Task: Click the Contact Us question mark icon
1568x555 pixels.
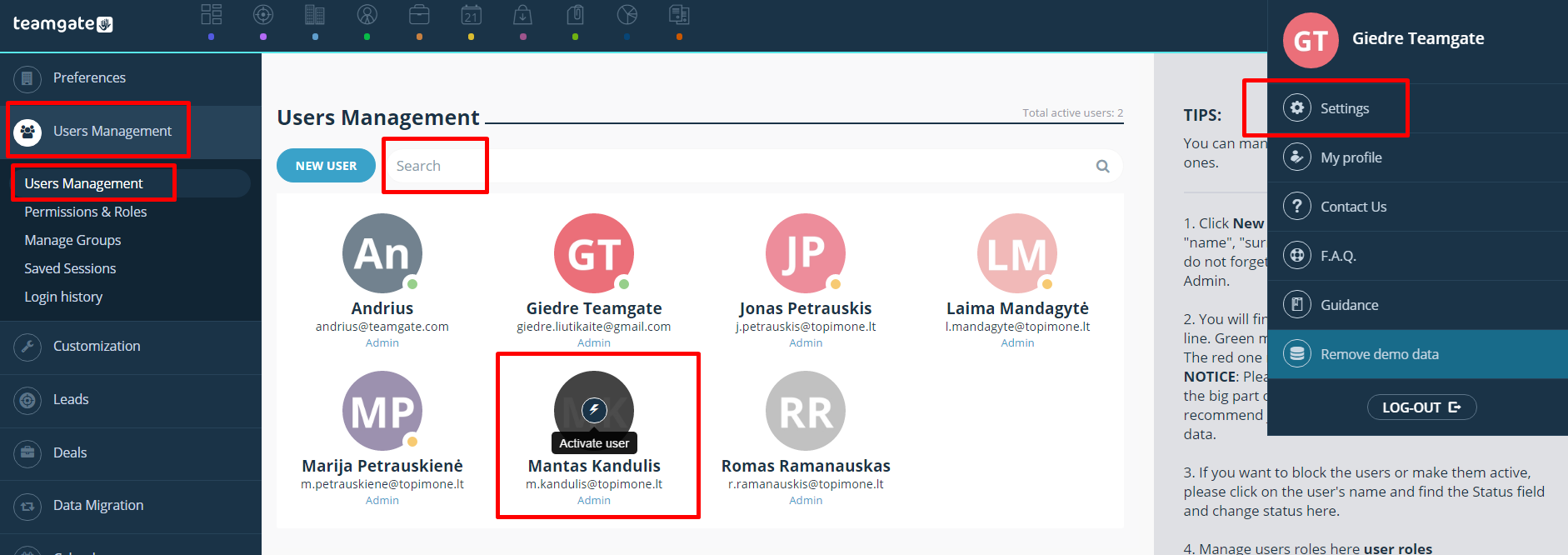Action: coord(1297,206)
